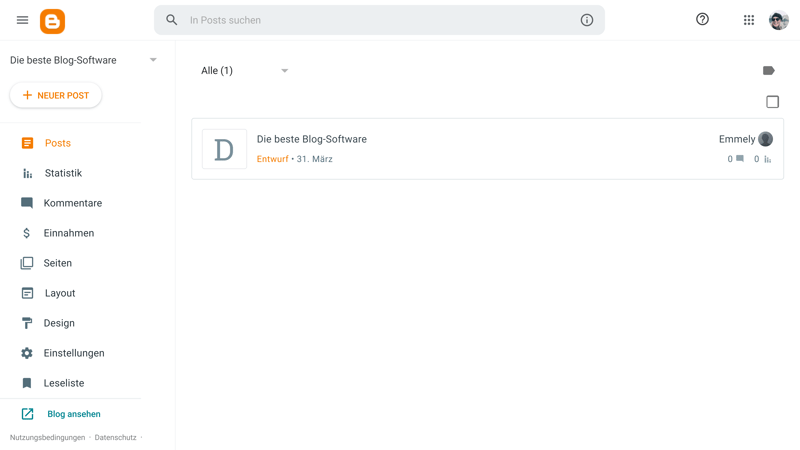
Task: Click the magnifier search icon
Action: click(x=171, y=20)
